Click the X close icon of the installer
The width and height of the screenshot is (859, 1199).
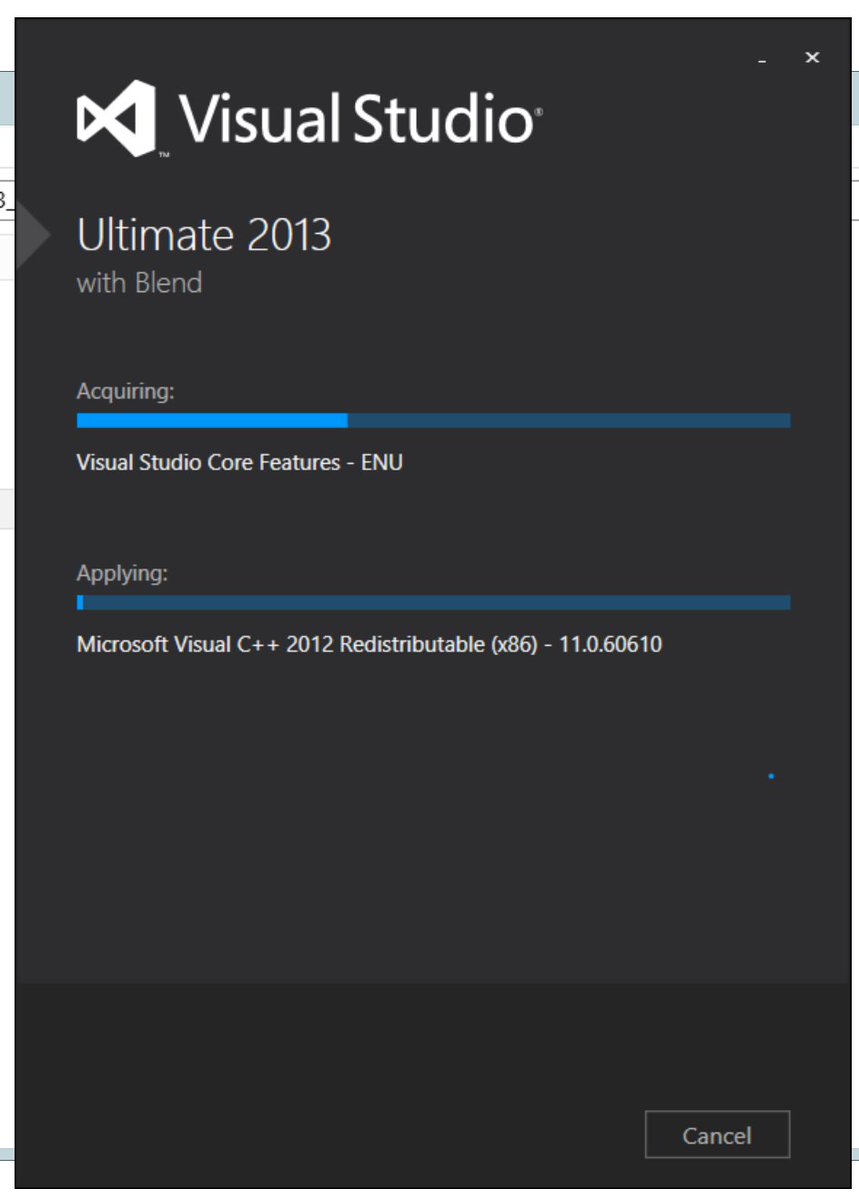coord(811,57)
